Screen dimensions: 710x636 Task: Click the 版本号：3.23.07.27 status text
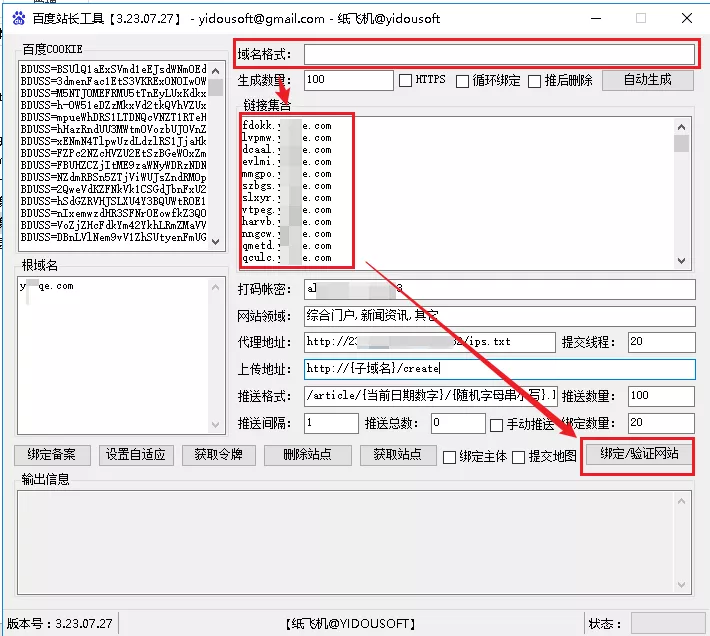point(59,623)
